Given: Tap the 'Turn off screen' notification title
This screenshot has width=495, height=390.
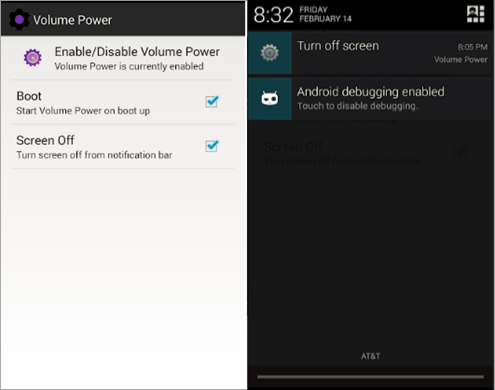Looking at the screenshot, I should click(338, 46).
